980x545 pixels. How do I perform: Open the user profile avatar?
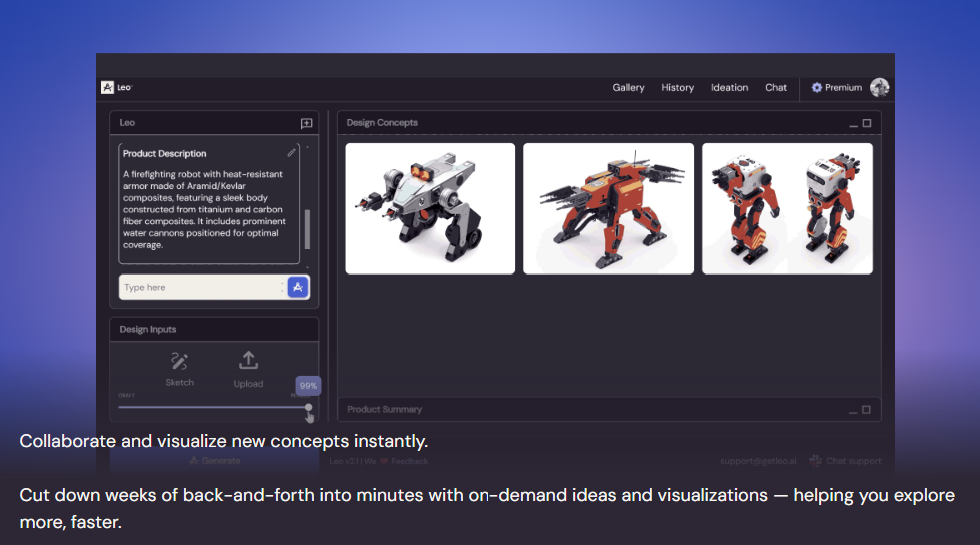pos(879,88)
